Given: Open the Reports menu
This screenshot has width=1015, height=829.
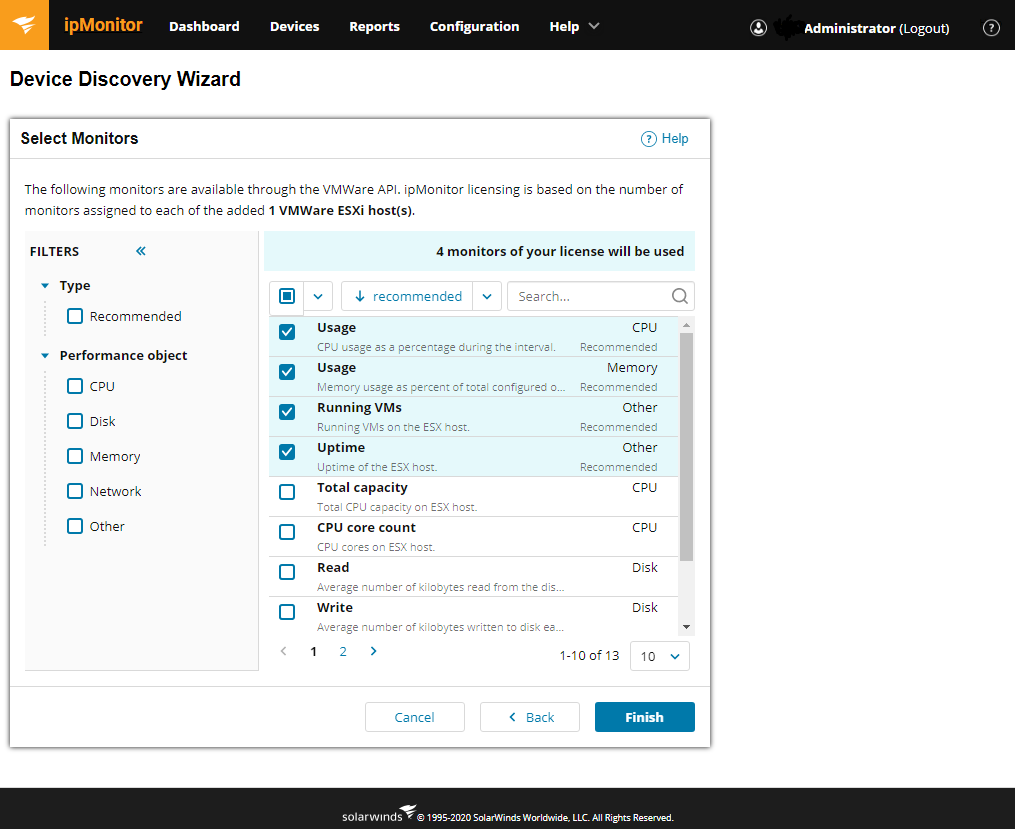Looking at the screenshot, I should point(374,27).
